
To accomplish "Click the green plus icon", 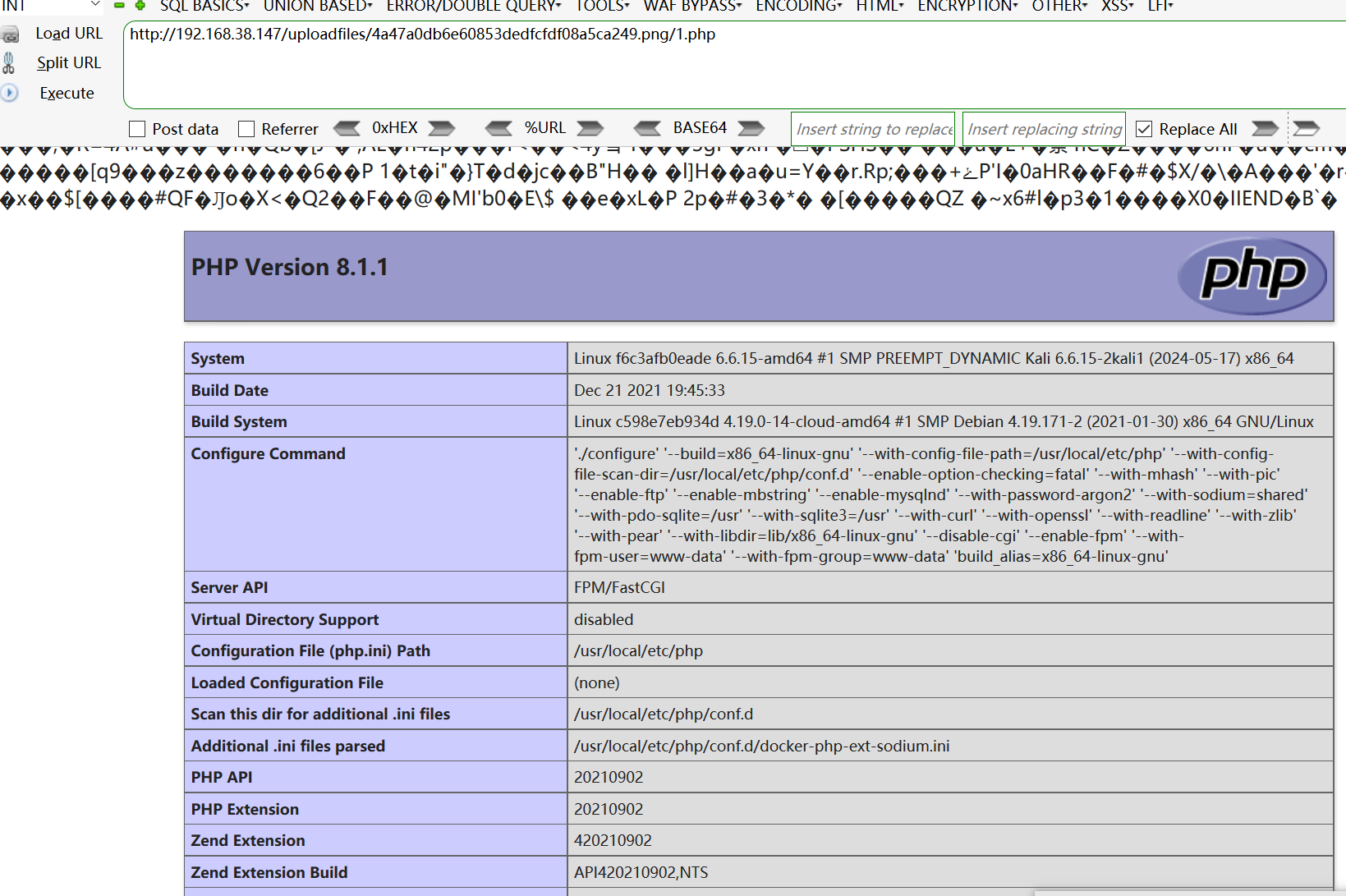I will (140, 5).
